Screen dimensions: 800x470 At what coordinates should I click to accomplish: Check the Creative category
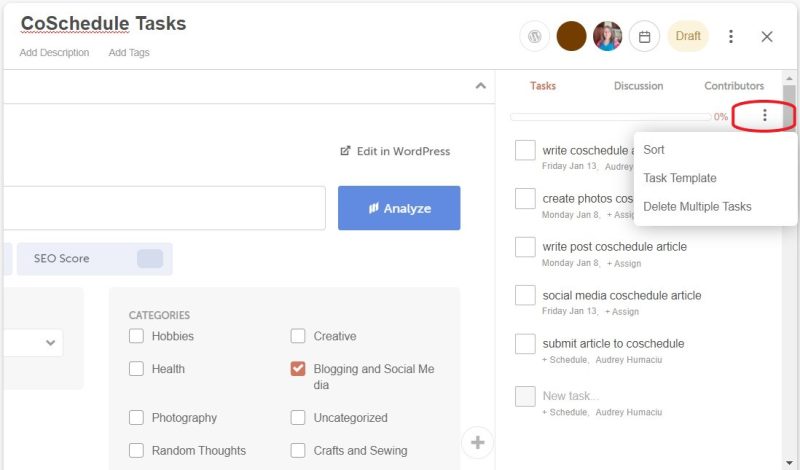coord(298,336)
